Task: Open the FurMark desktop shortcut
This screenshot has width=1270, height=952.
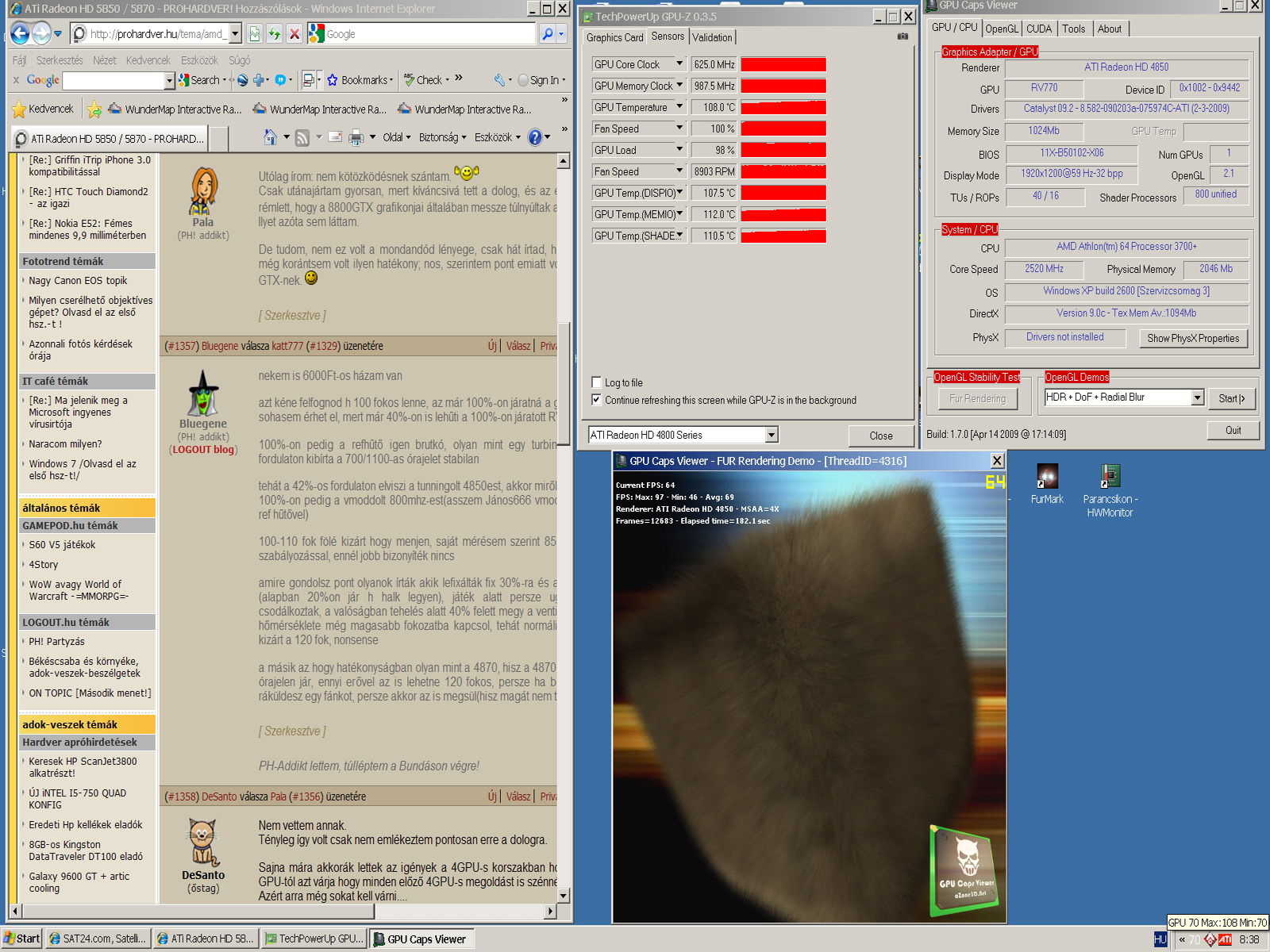Action: pyautogui.click(x=1047, y=485)
